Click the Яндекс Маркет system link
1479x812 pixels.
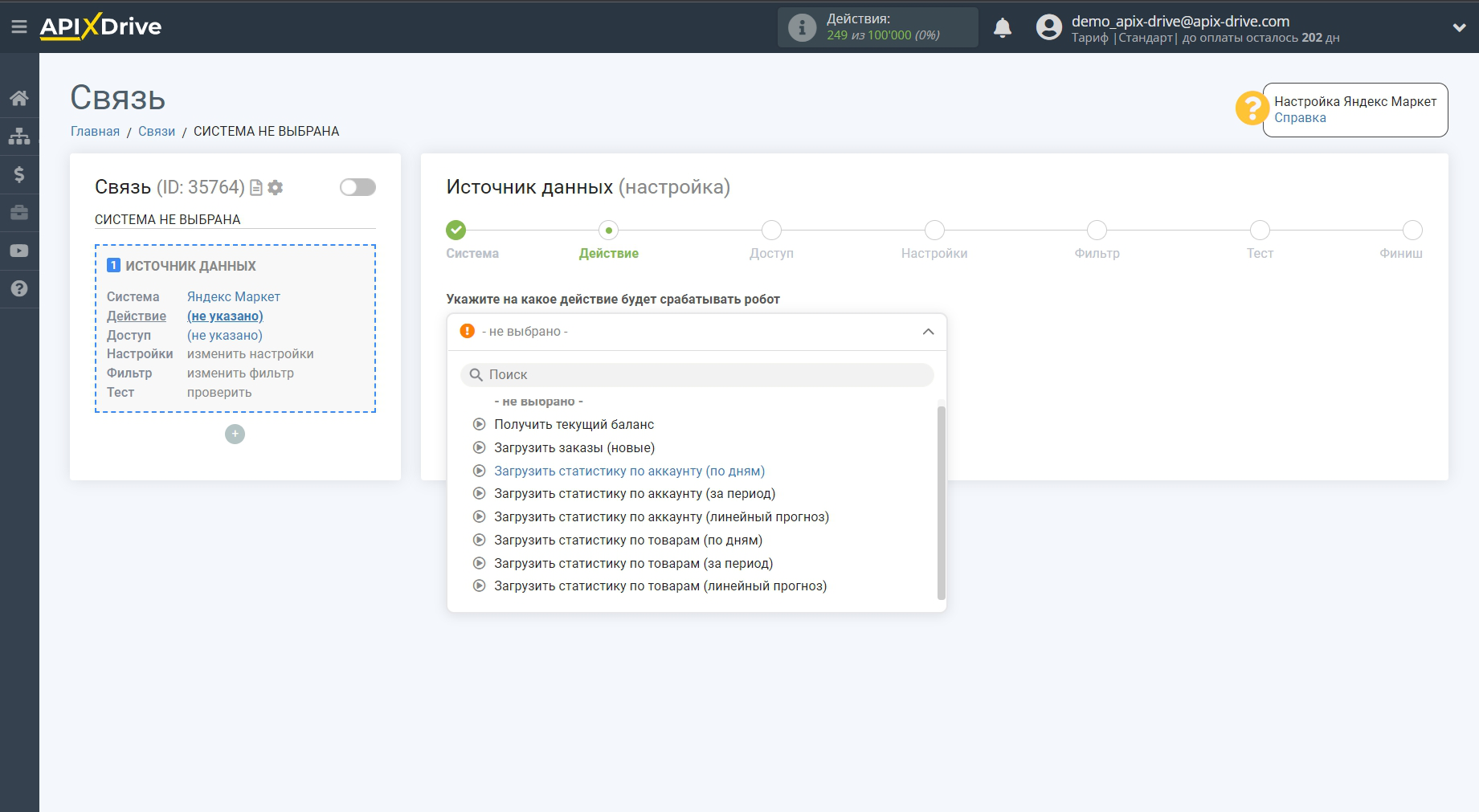coord(234,296)
